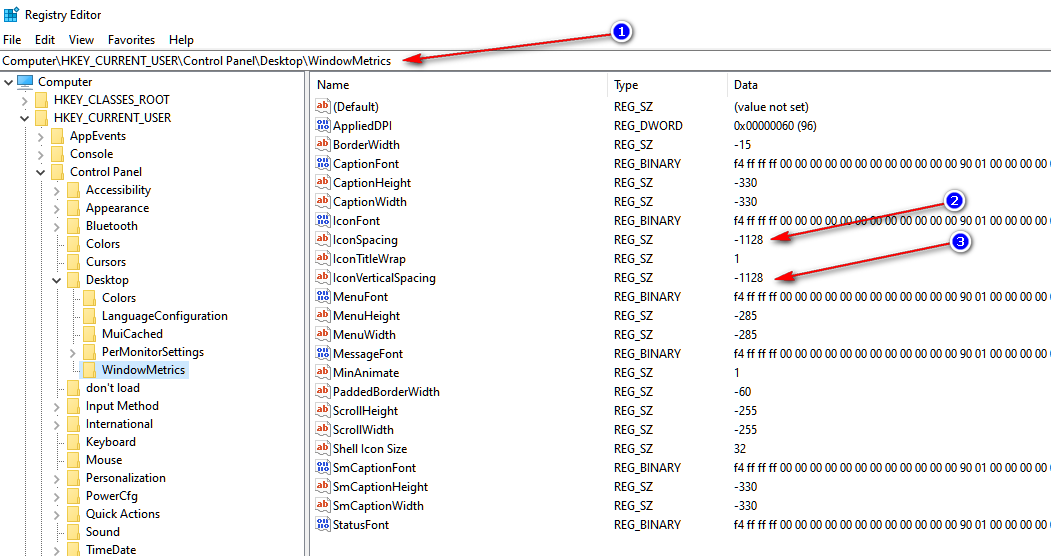Screen dimensions: 1051x556
Task: Select the Quick Actions key
Action: click(123, 514)
